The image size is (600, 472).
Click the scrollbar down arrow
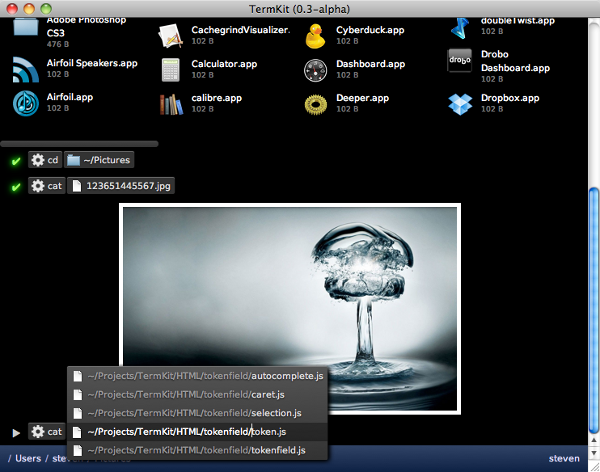click(x=594, y=453)
